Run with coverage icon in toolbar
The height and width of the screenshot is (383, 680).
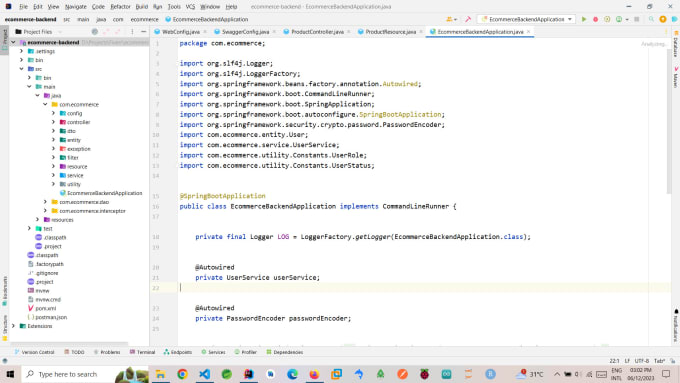(607, 19)
